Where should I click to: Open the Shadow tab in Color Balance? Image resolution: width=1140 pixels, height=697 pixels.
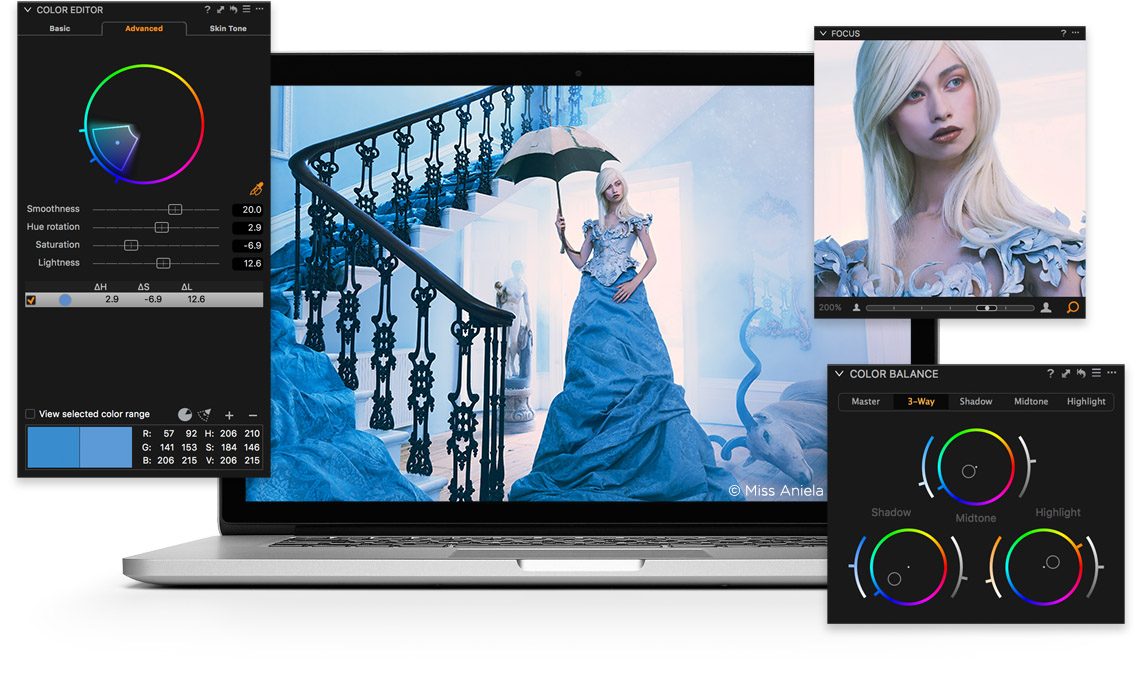point(976,401)
